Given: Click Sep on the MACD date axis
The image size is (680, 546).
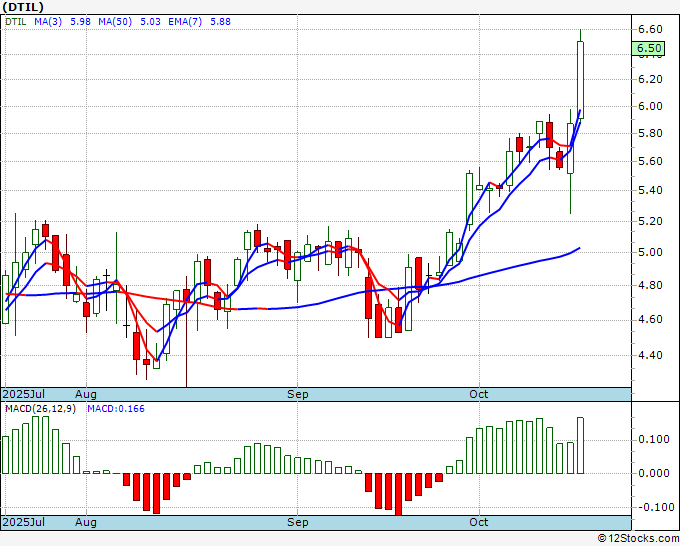Looking at the screenshot, I should (x=298, y=522).
